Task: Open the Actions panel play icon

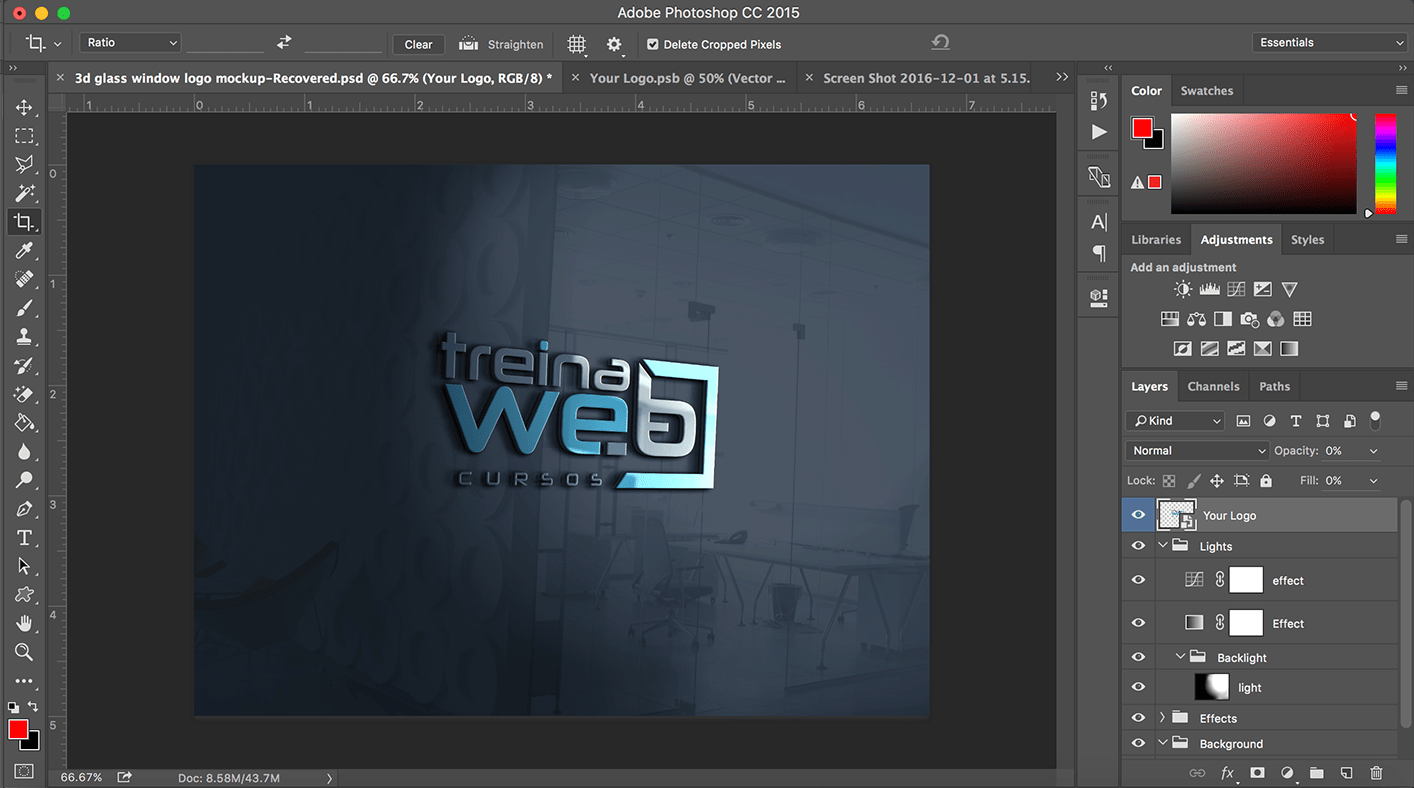Action: click(x=1099, y=132)
